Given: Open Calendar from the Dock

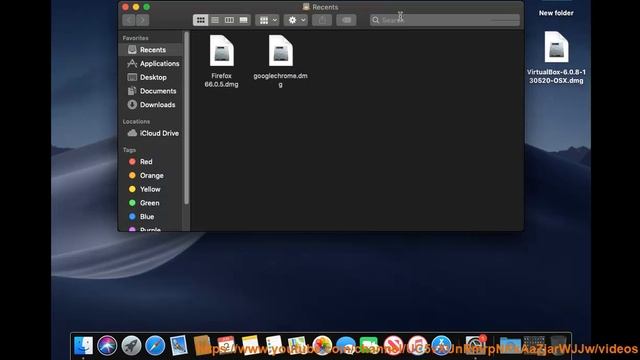Looking at the screenshot, I should click(x=226, y=345).
